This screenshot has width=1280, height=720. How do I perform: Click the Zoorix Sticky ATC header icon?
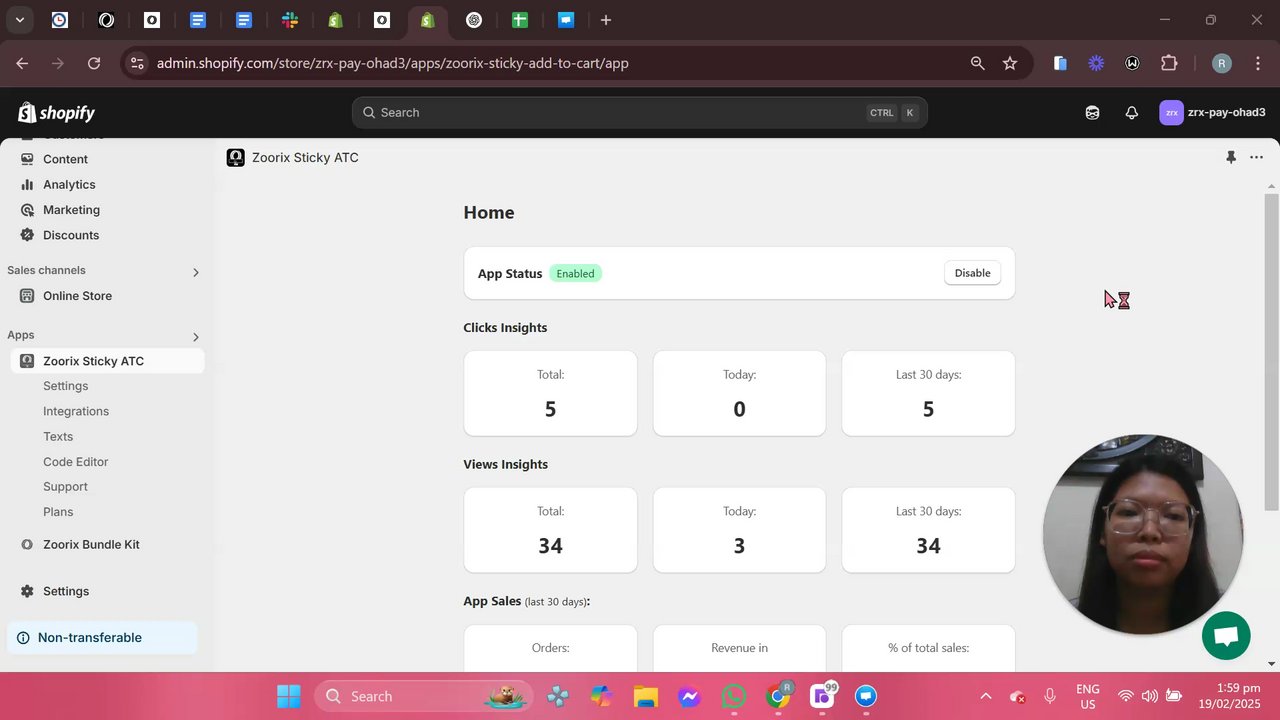coord(236,157)
